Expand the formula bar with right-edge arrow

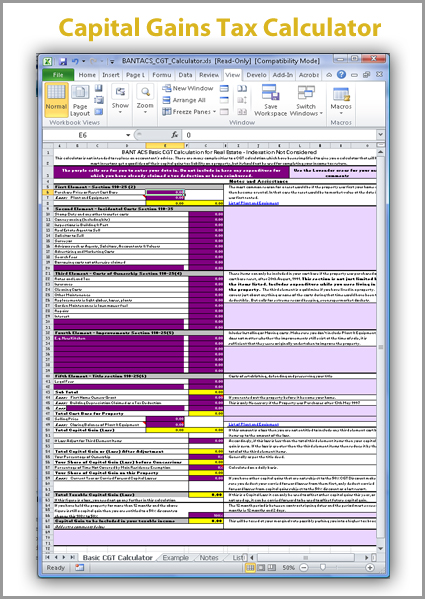(380, 135)
